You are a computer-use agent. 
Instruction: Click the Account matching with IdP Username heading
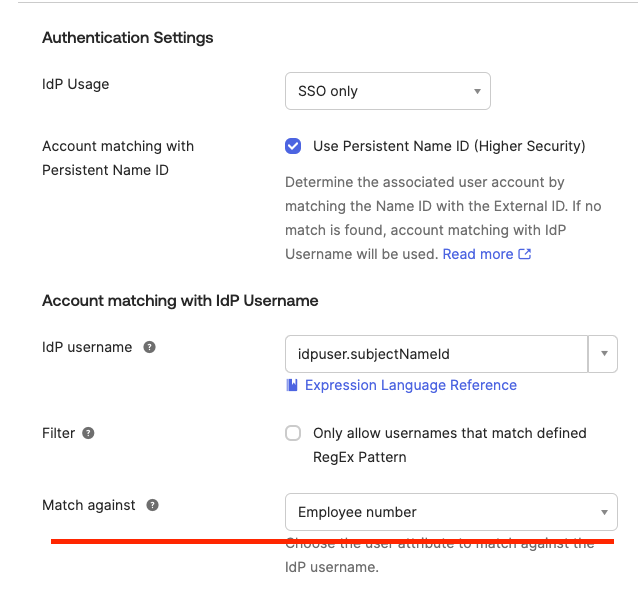(180, 301)
